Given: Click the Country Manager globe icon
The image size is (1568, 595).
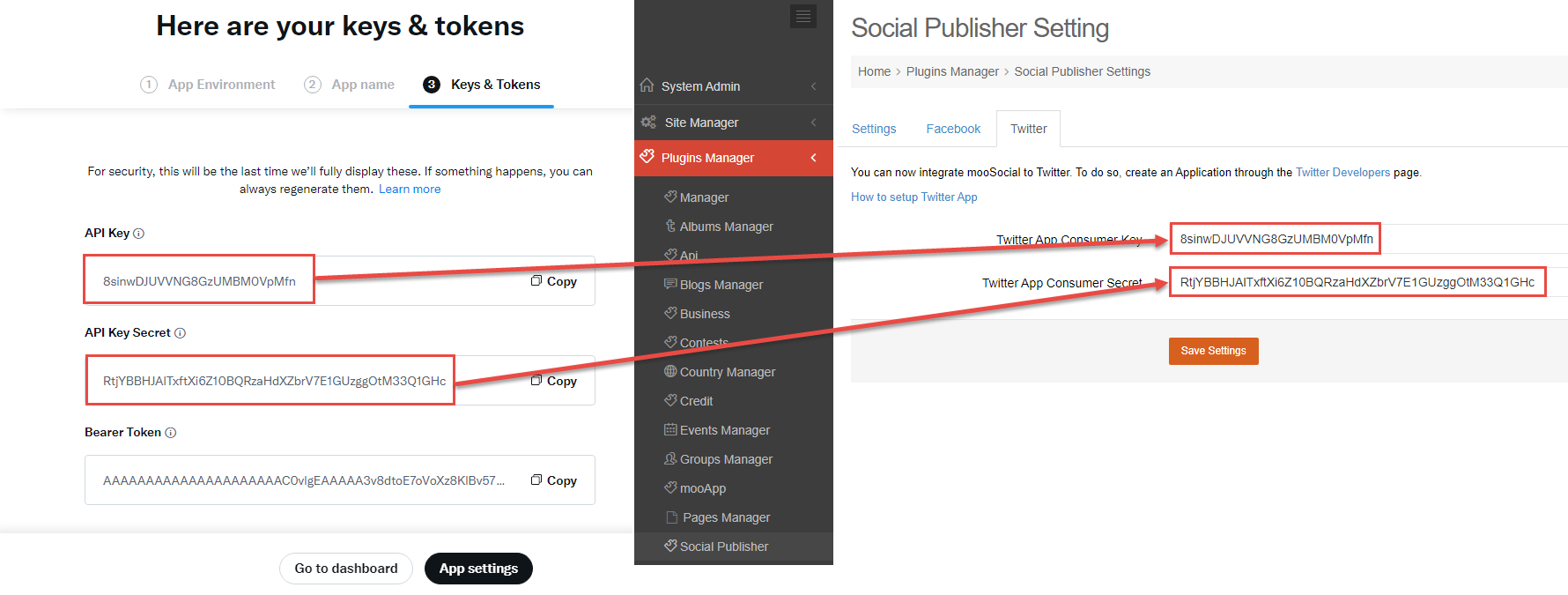Looking at the screenshot, I should 670,372.
